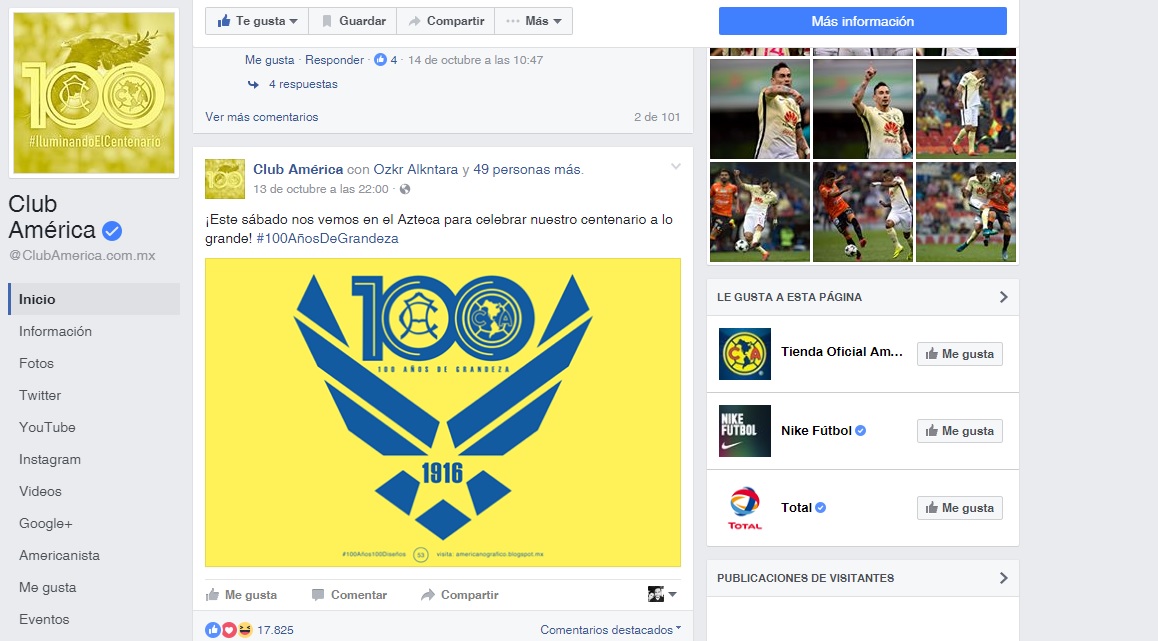
Task: Click Responder under the comment
Action: 335,60
